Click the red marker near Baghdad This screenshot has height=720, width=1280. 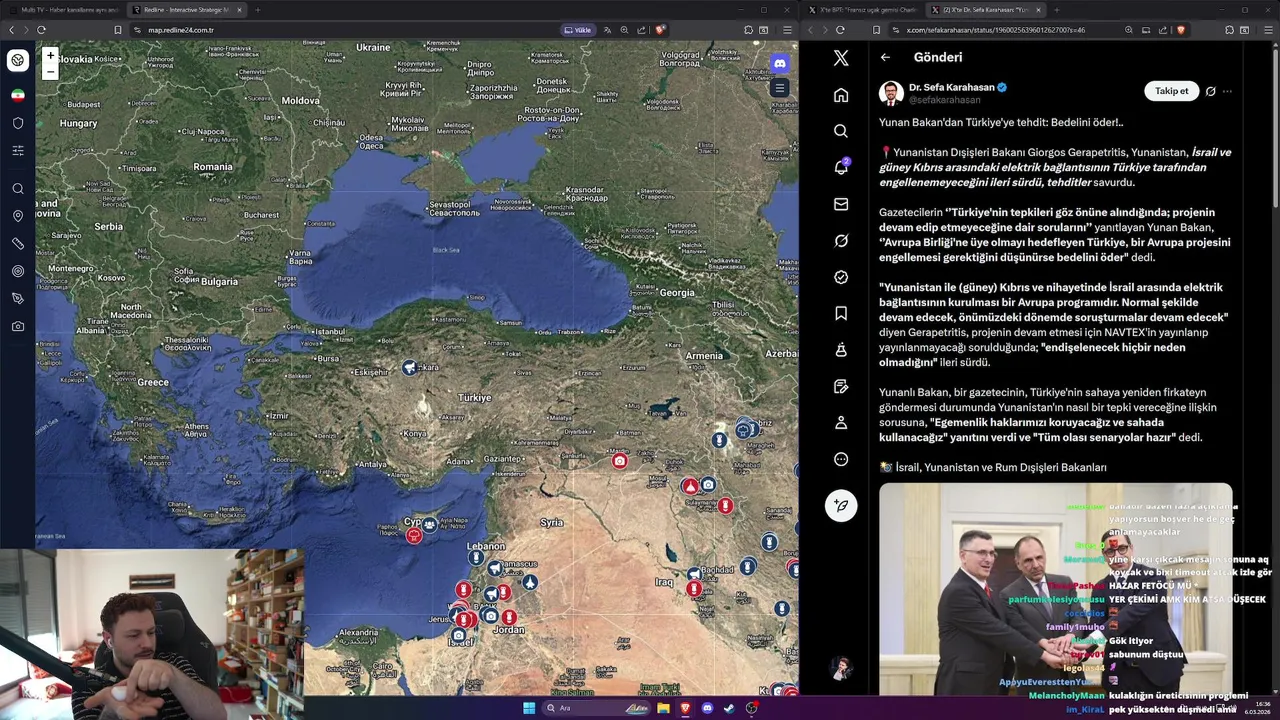click(x=694, y=589)
